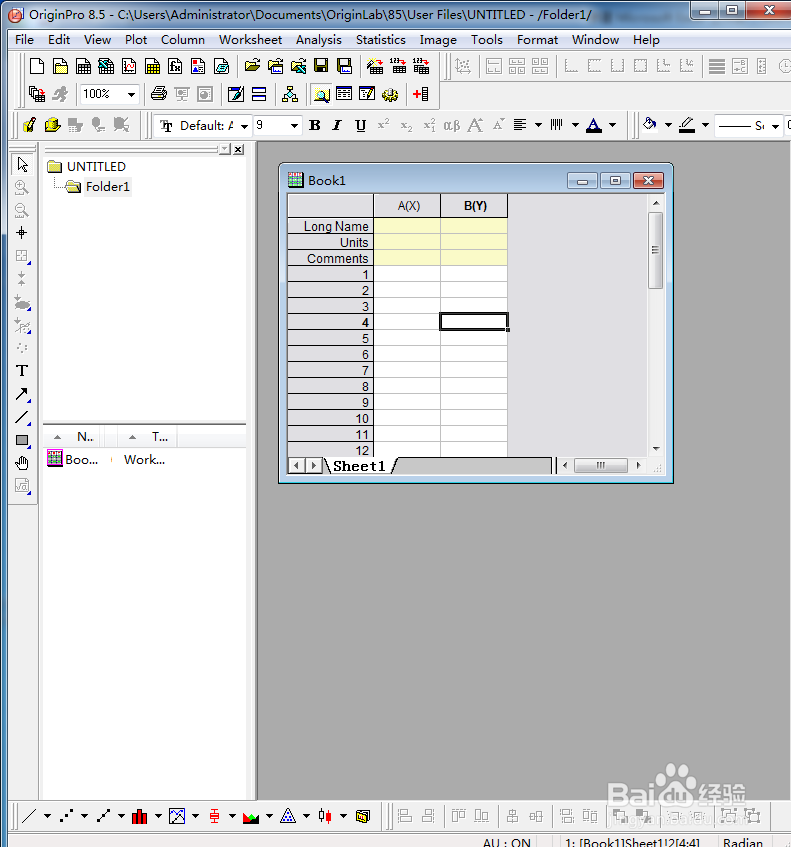The width and height of the screenshot is (791, 847).
Task: Click the Scatter plot icon
Action: point(66,816)
